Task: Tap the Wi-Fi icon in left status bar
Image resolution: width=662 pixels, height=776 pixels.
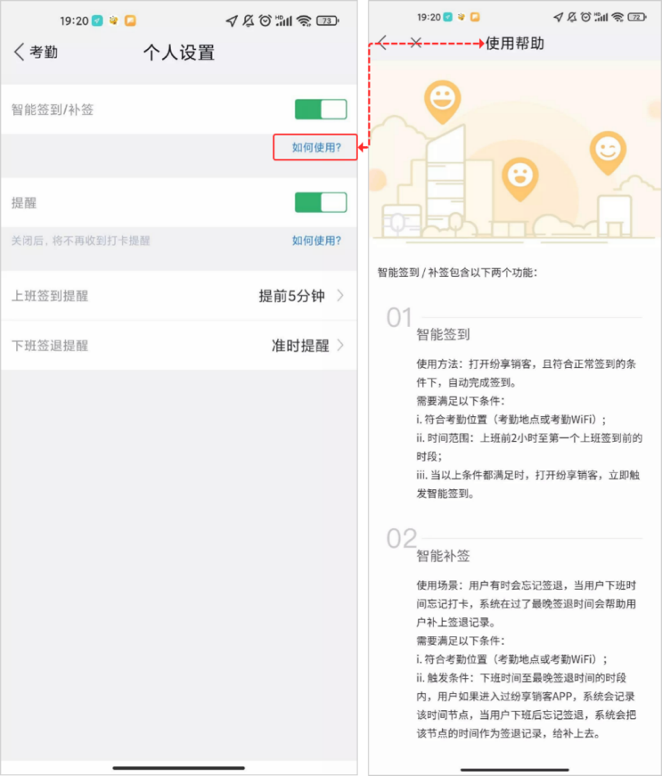Action: pos(304,21)
